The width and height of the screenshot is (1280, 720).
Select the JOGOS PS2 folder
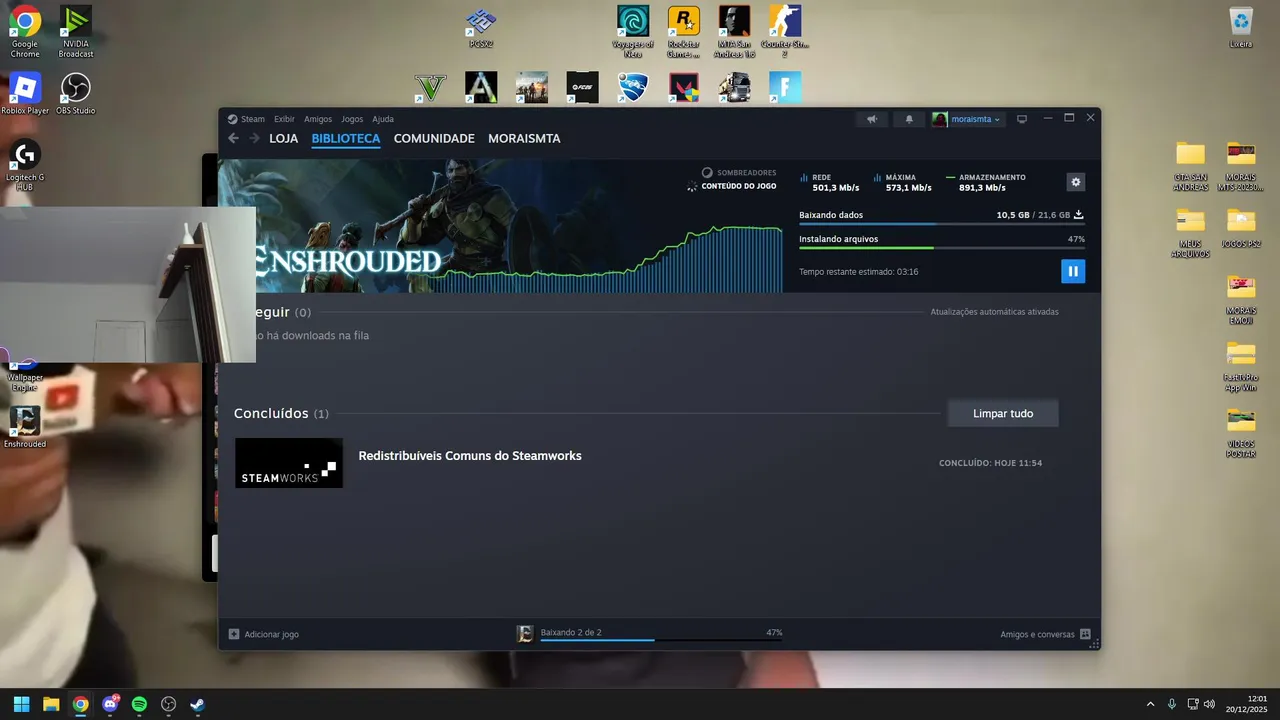[x=1241, y=228]
